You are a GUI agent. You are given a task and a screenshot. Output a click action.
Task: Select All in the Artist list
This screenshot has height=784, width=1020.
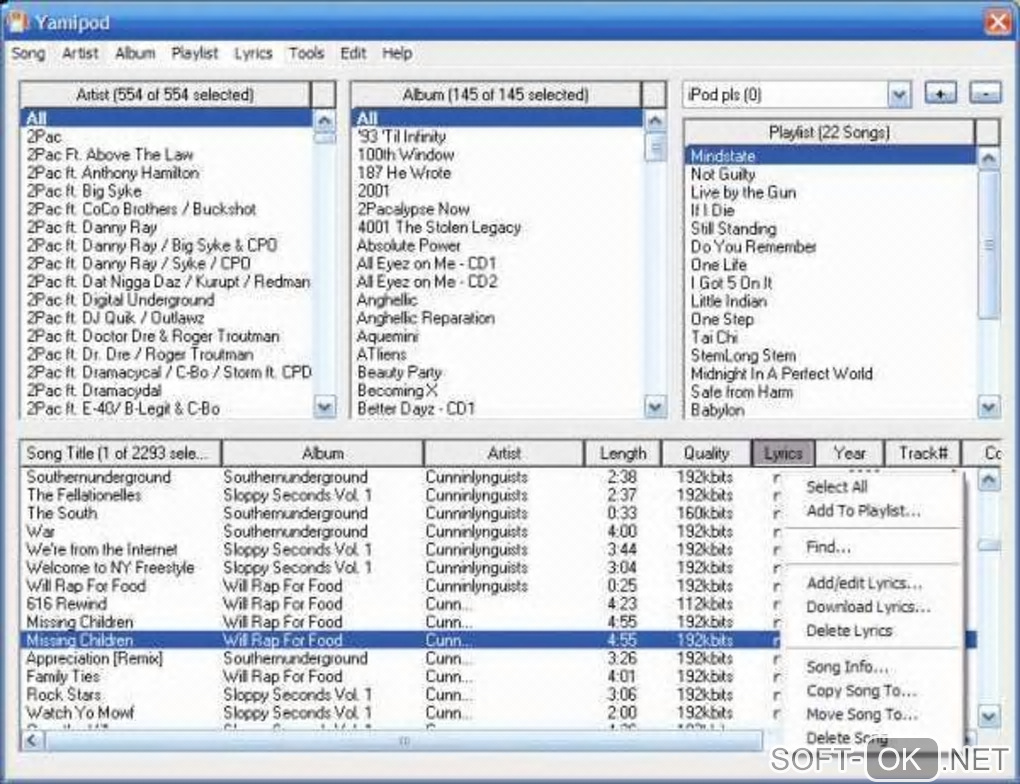point(167,118)
